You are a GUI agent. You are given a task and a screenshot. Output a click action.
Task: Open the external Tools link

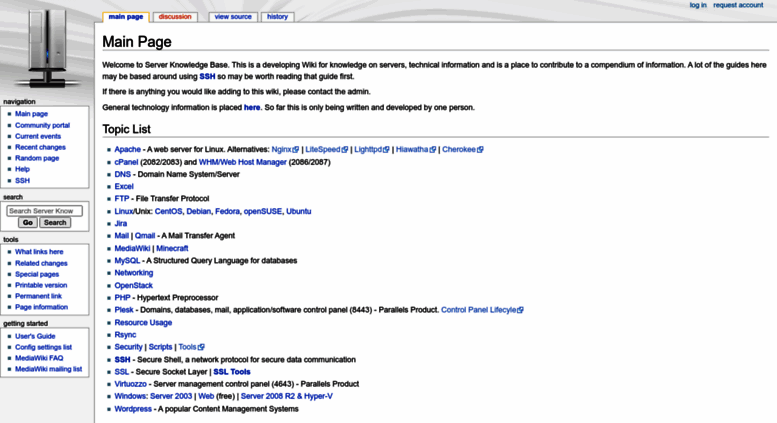(191, 347)
